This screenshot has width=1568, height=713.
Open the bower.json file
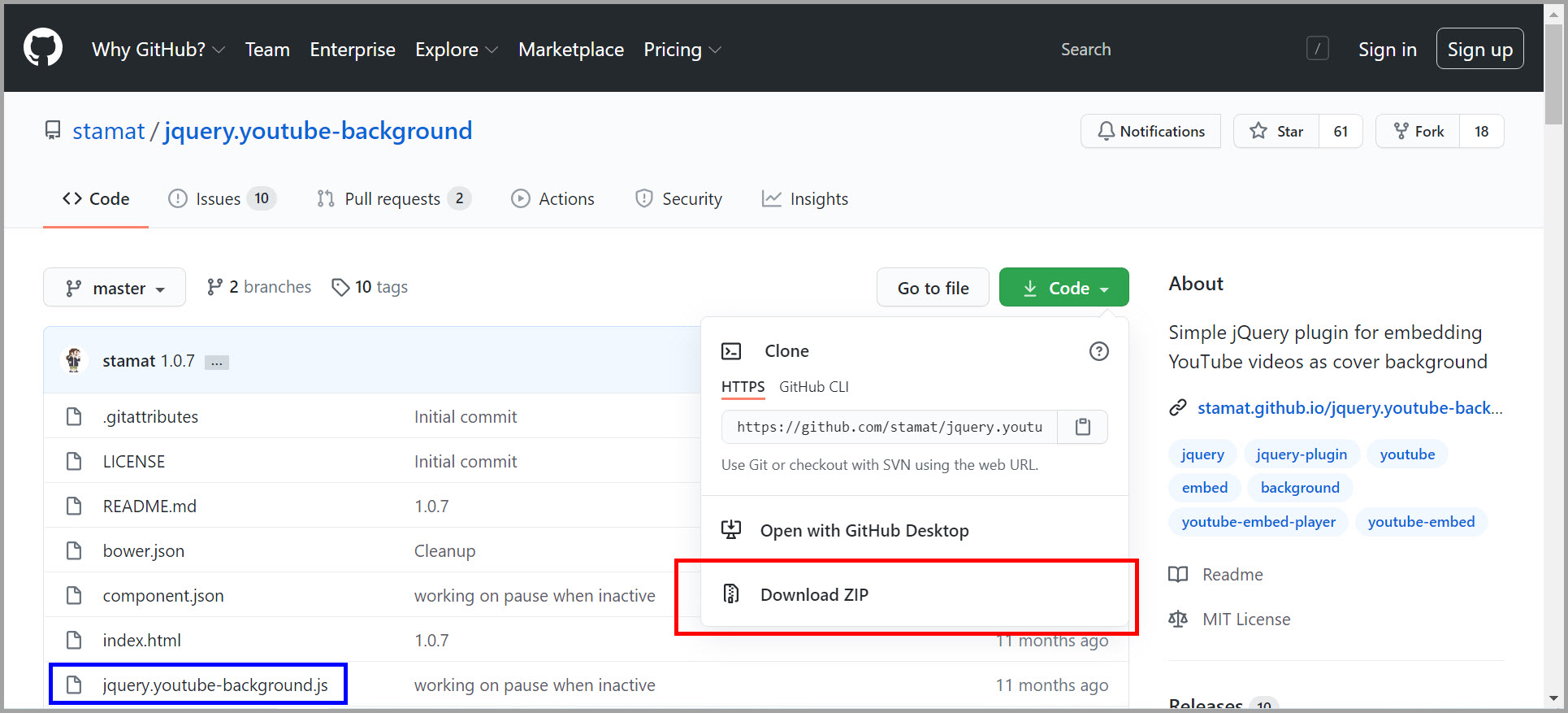[144, 551]
